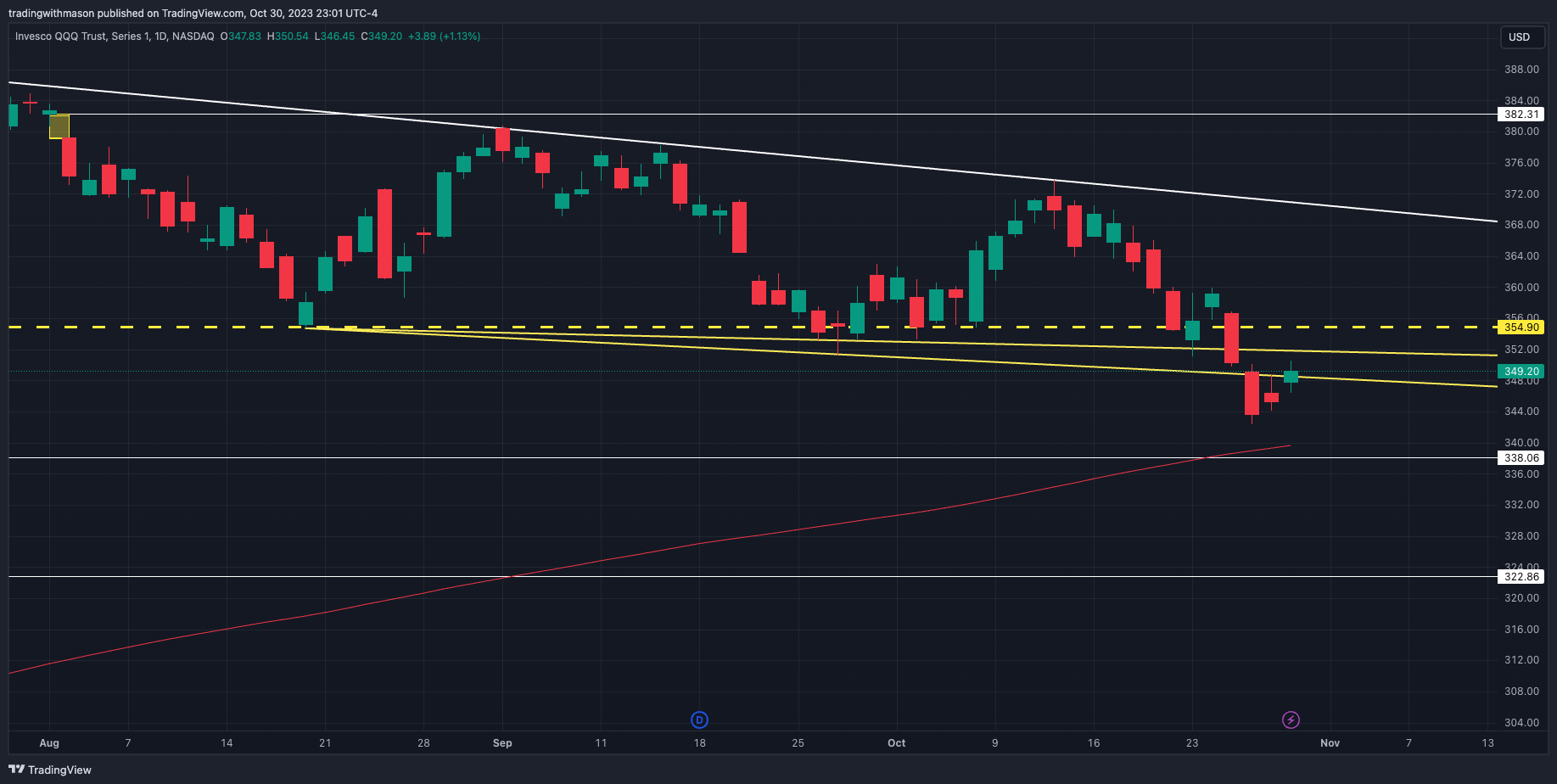Click the Aug label on the time axis
1557x784 pixels.
pyautogui.click(x=49, y=743)
